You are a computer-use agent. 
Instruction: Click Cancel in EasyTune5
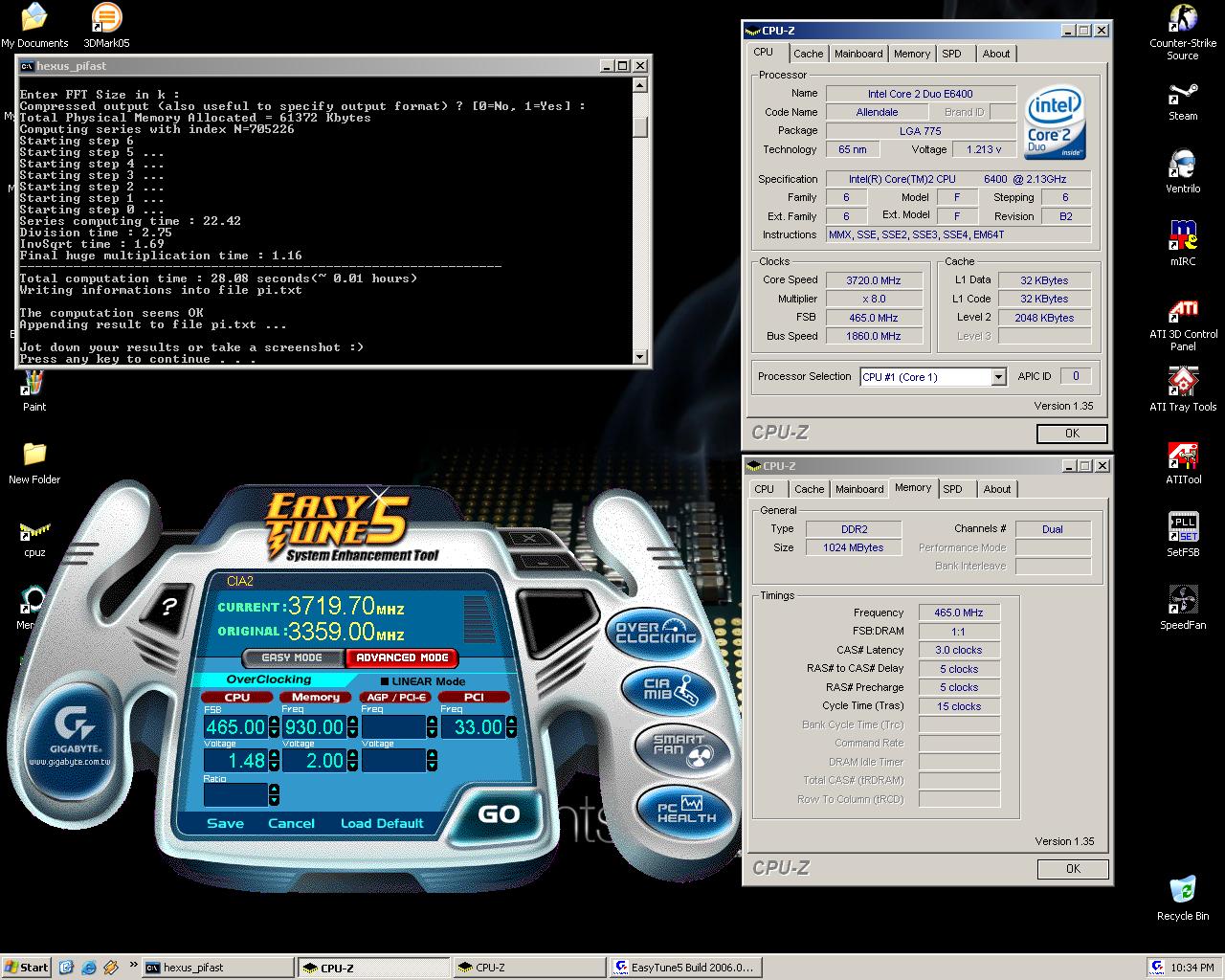click(x=291, y=823)
